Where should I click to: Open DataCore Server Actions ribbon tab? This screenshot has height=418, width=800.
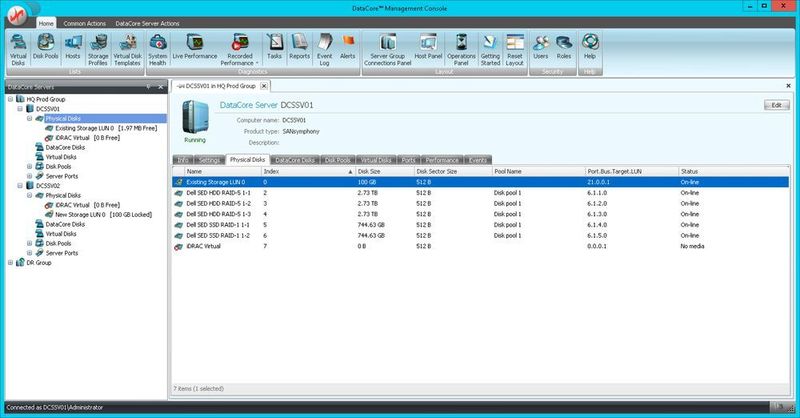pos(147,23)
